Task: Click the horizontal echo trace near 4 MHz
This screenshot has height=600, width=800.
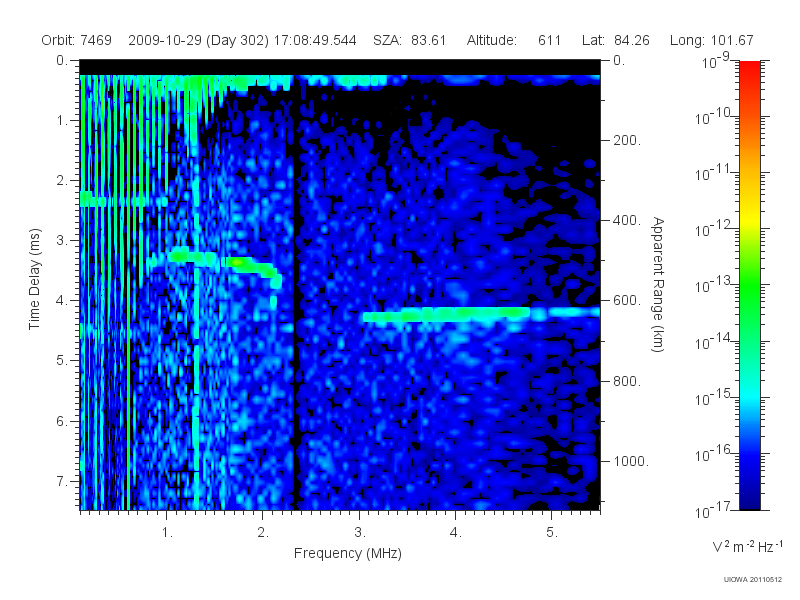Action: click(481, 314)
